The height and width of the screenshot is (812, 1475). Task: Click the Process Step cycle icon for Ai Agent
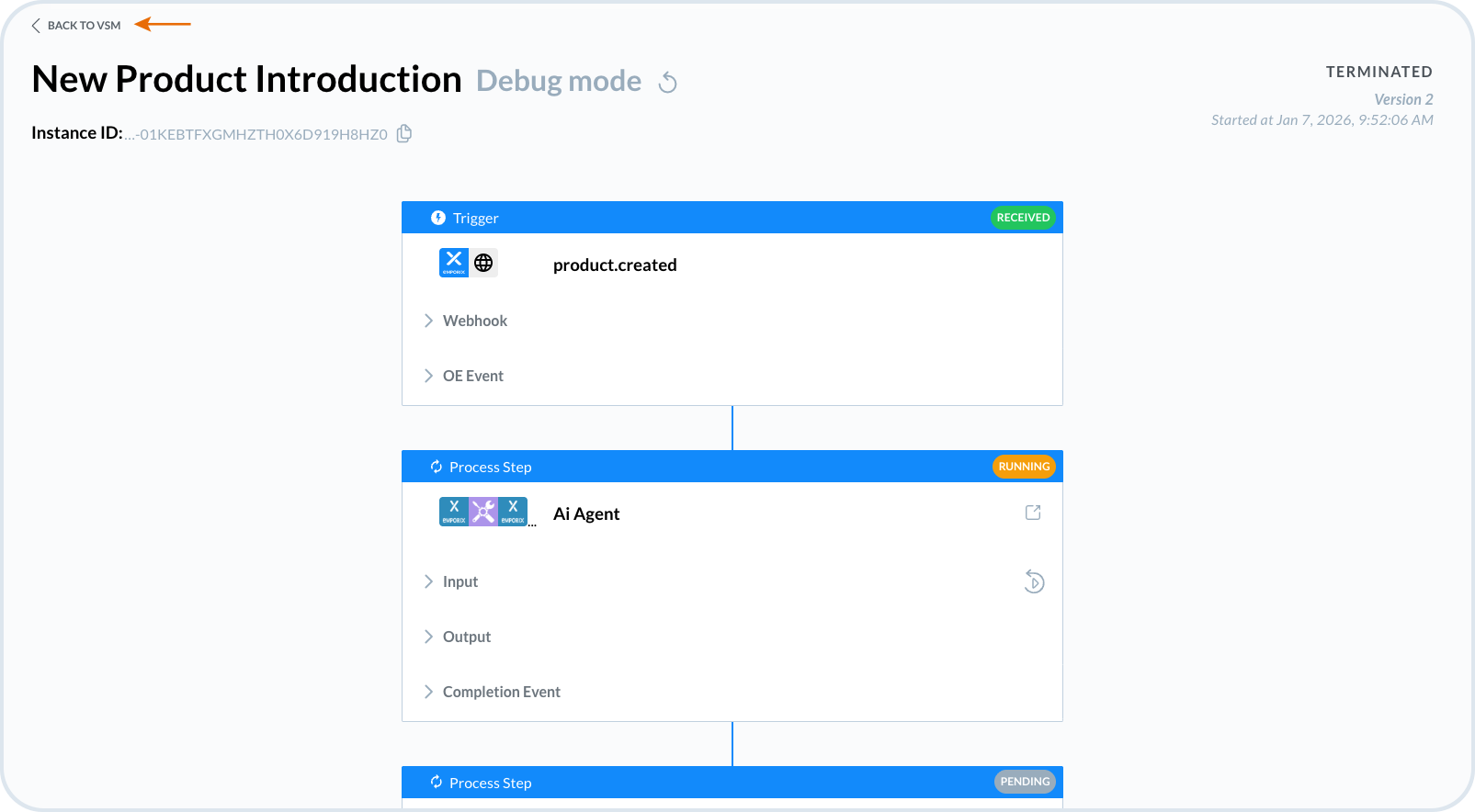point(437,467)
